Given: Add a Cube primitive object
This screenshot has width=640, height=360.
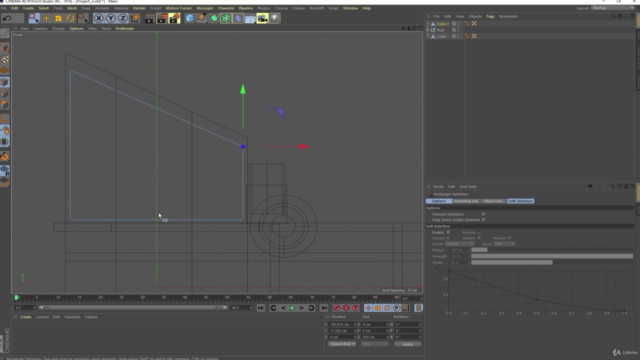Looking at the screenshot, I should [x=189, y=18].
